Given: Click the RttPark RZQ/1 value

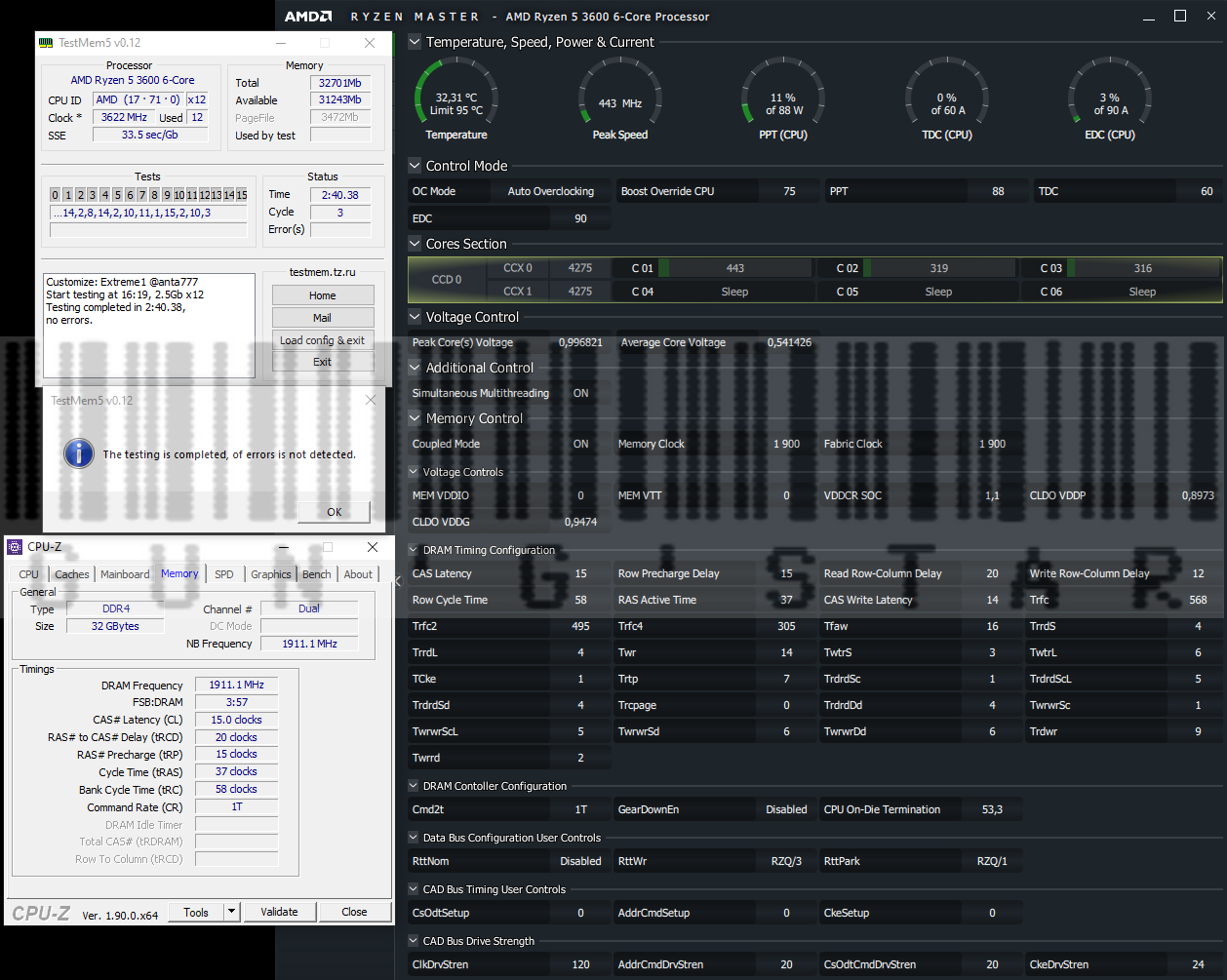Looking at the screenshot, I should (992, 861).
